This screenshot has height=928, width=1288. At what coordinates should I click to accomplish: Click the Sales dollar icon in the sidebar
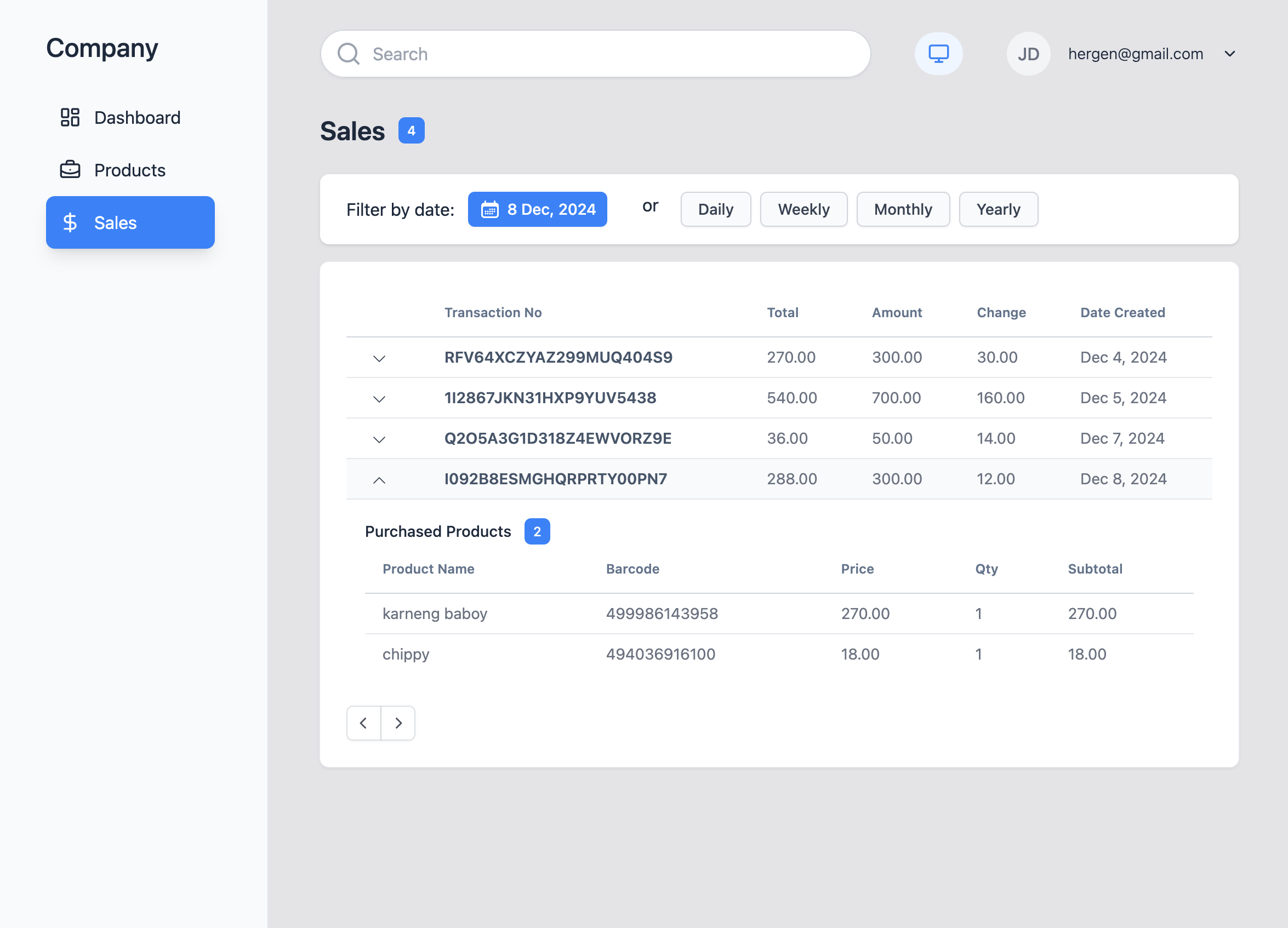click(70, 222)
